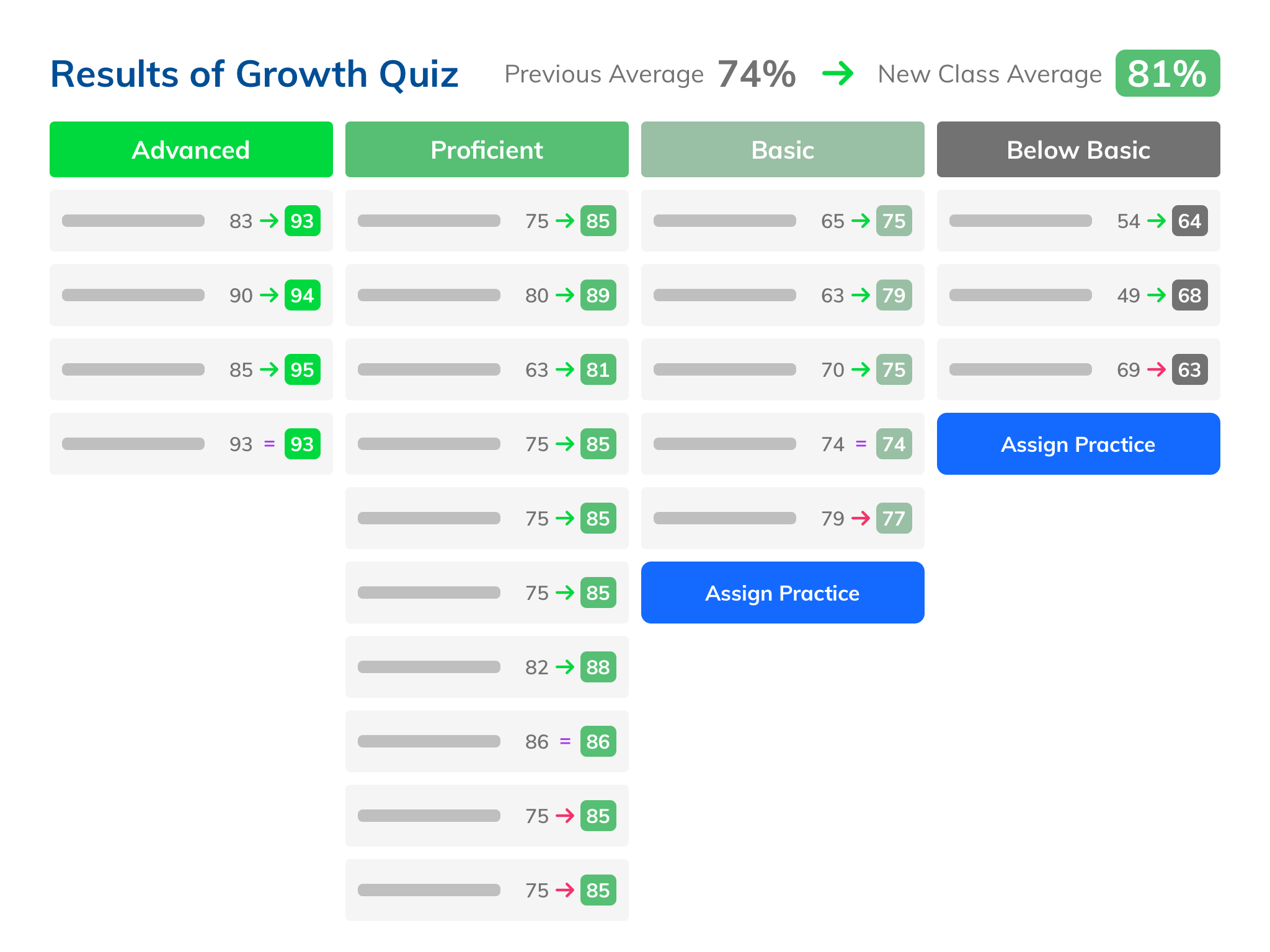Viewport: 1270px width, 952px height.
Task: Click the red arrow next to score 79
Action: [x=862, y=518]
